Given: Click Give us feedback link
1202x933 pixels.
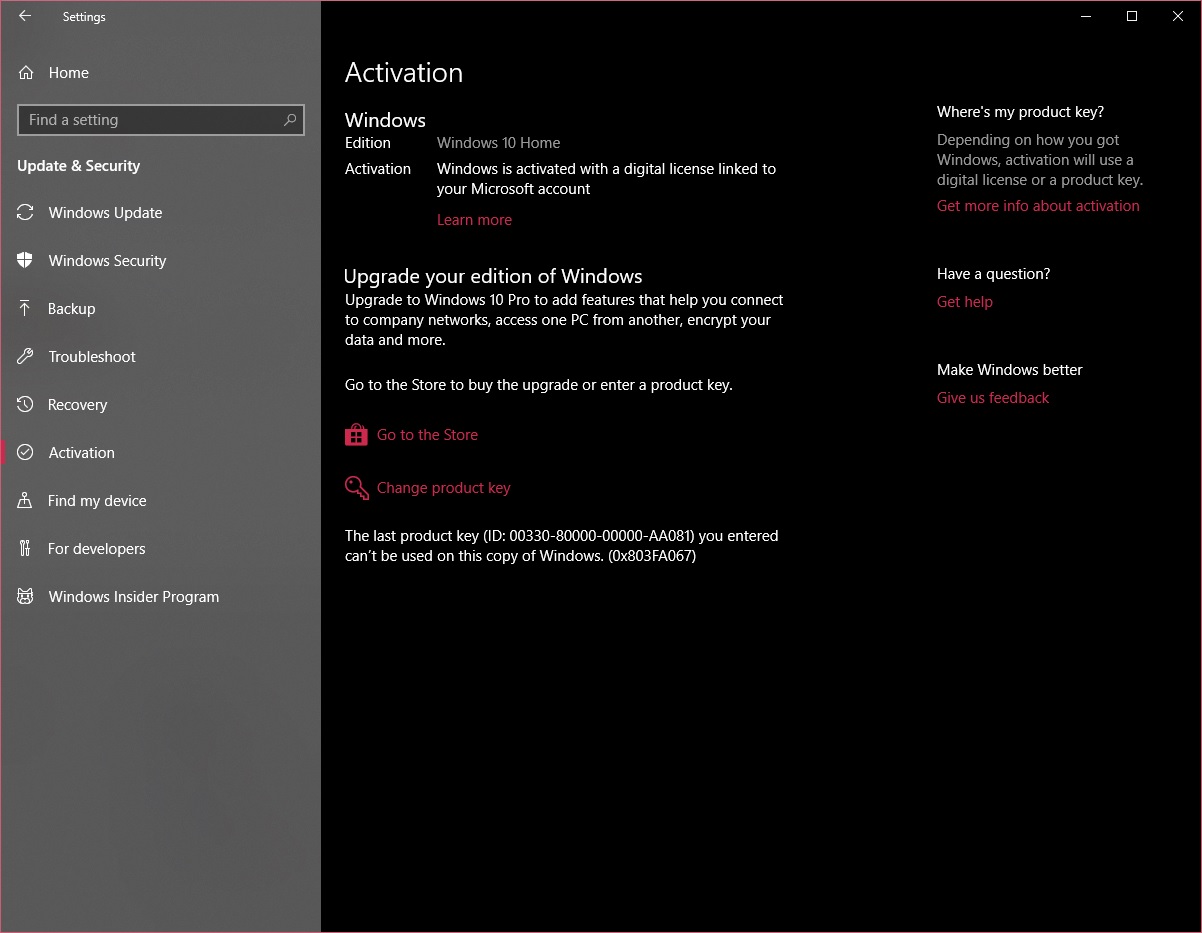Looking at the screenshot, I should point(993,398).
